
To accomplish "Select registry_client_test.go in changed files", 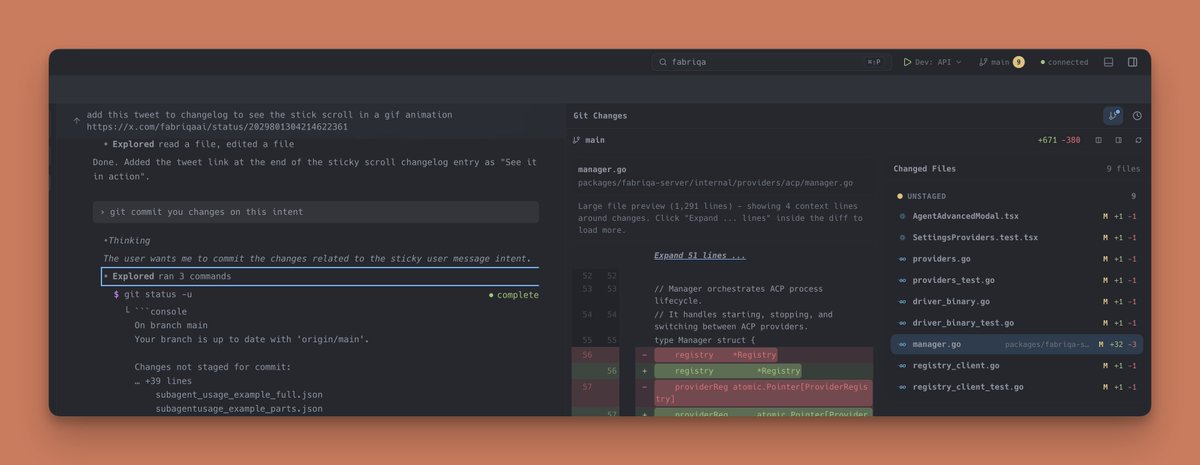I will (x=1016, y=387).
